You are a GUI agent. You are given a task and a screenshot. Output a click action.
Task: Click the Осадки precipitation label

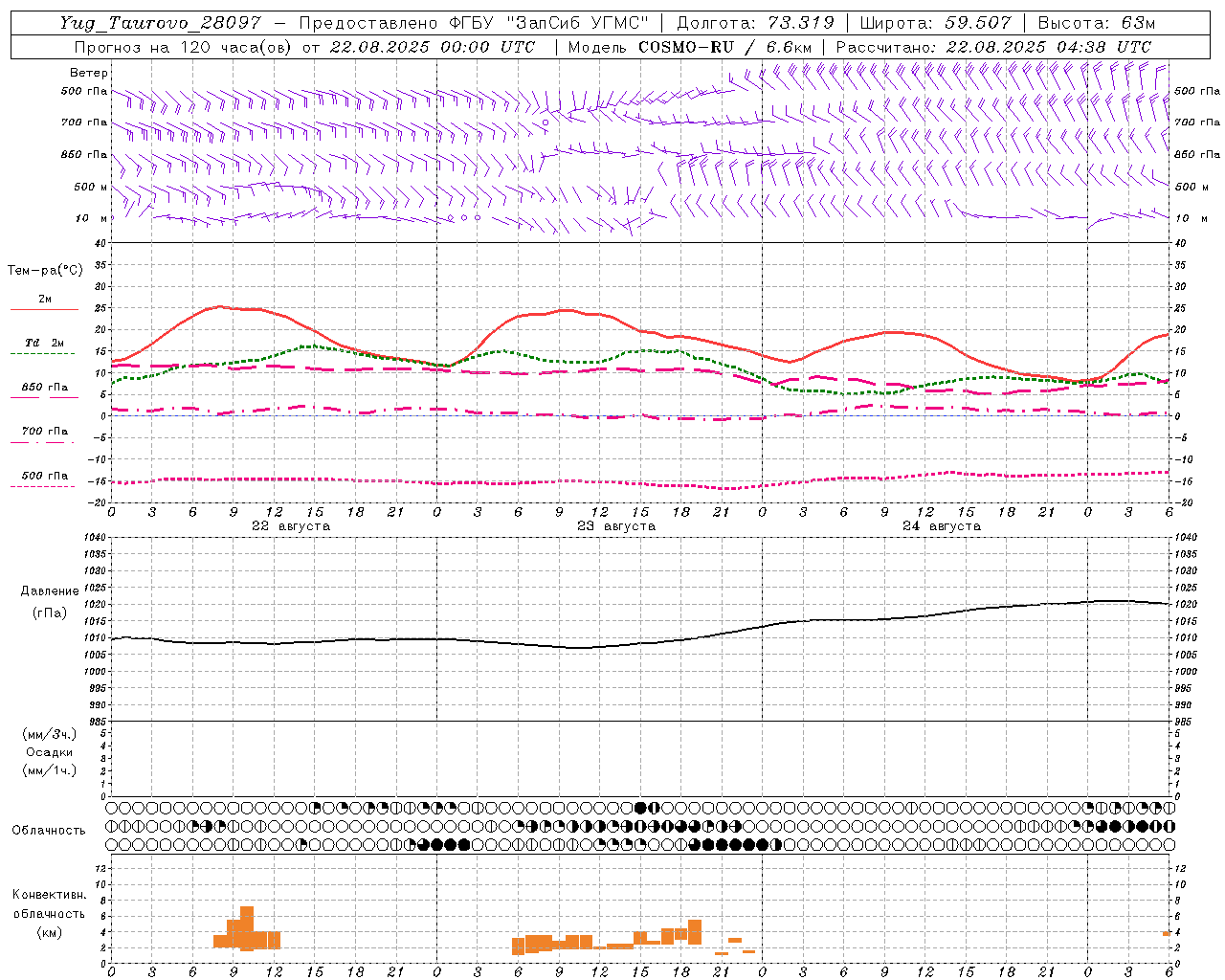(50, 752)
